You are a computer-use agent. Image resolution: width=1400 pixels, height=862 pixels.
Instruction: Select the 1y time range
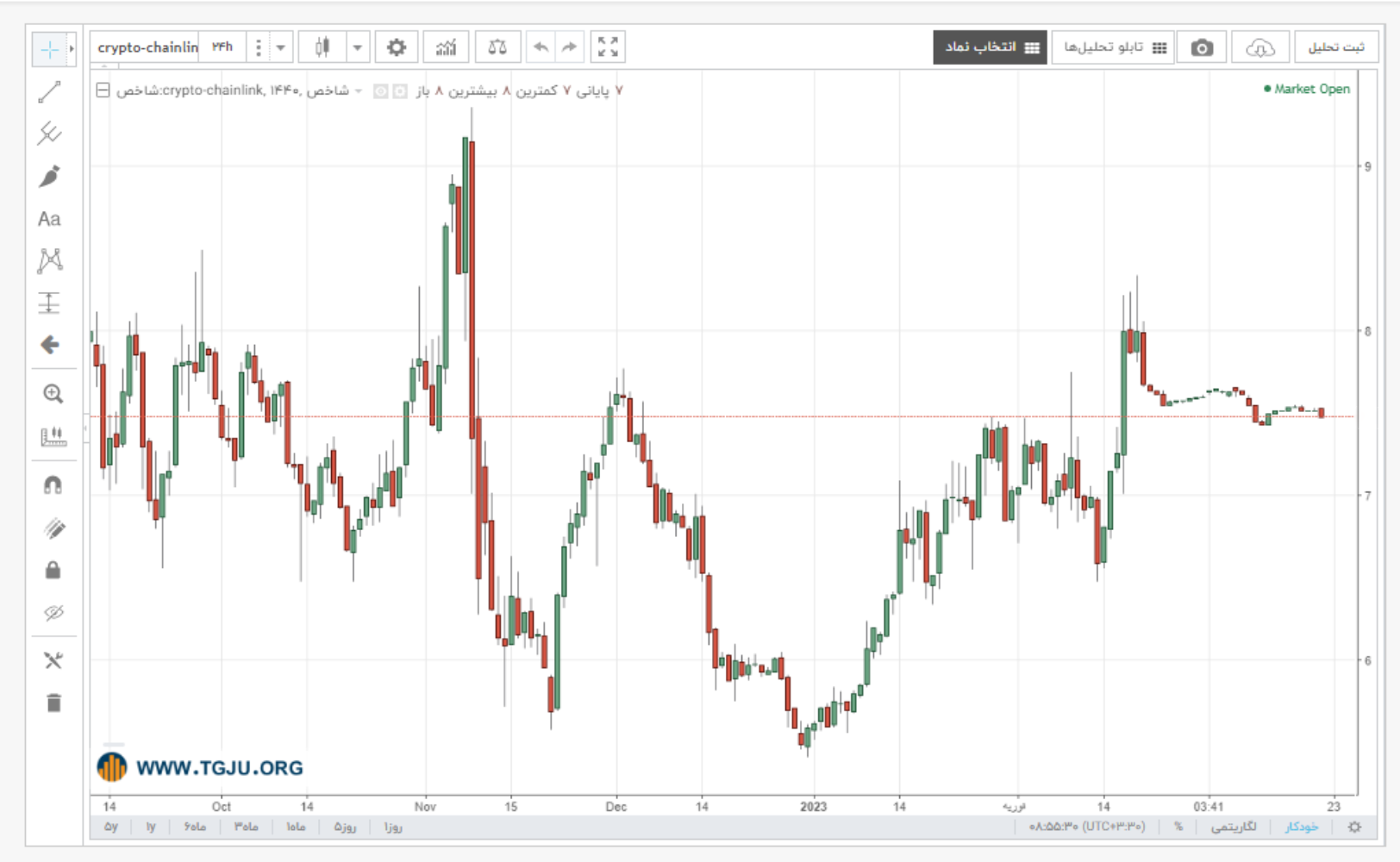point(151,827)
